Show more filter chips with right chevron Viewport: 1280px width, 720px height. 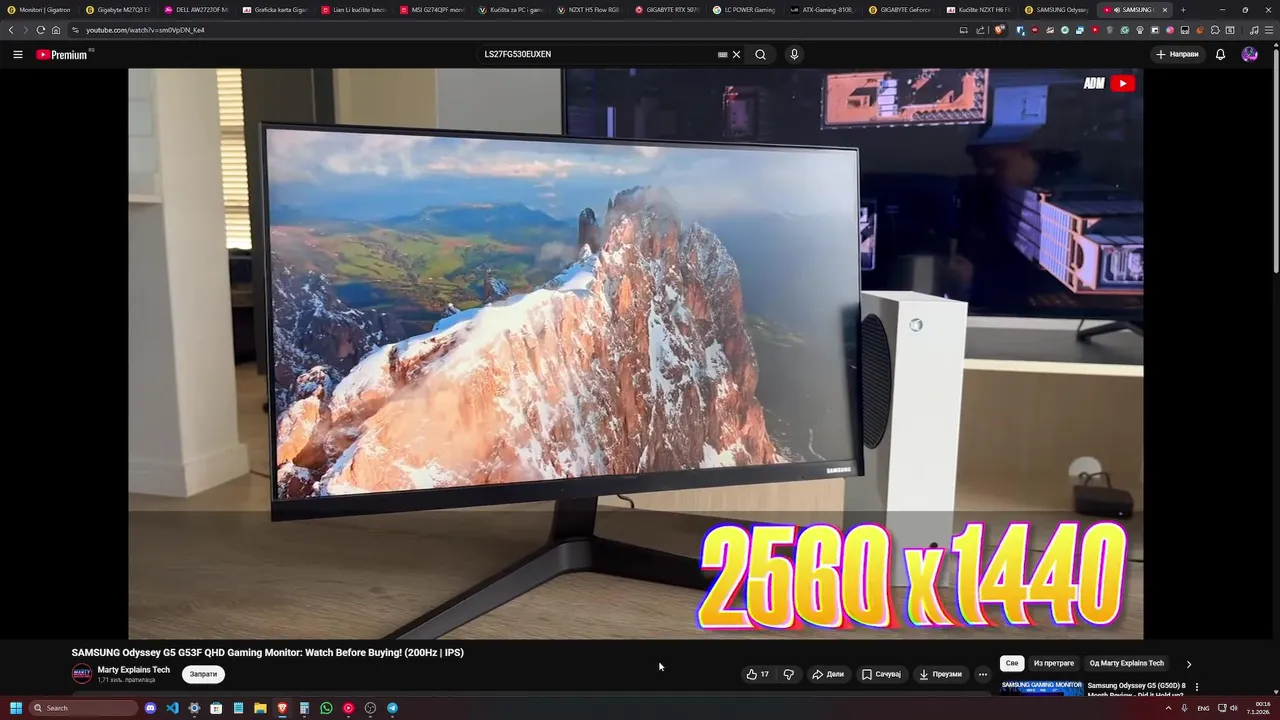click(1189, 663)
